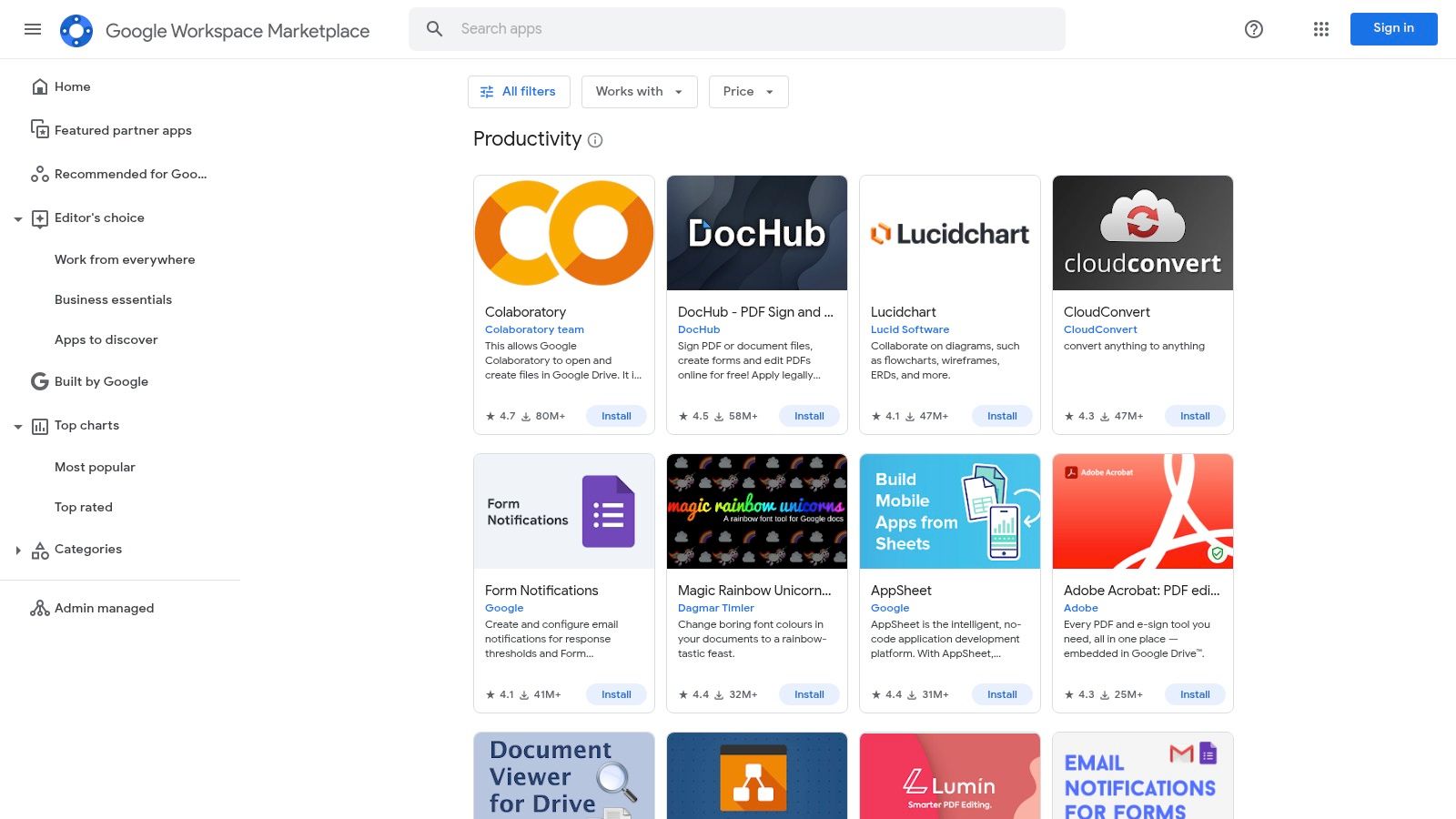The image size is (1456, 819).
Task: Expand the Categories section
Action: pyautogui.click(x=18, y=550)
